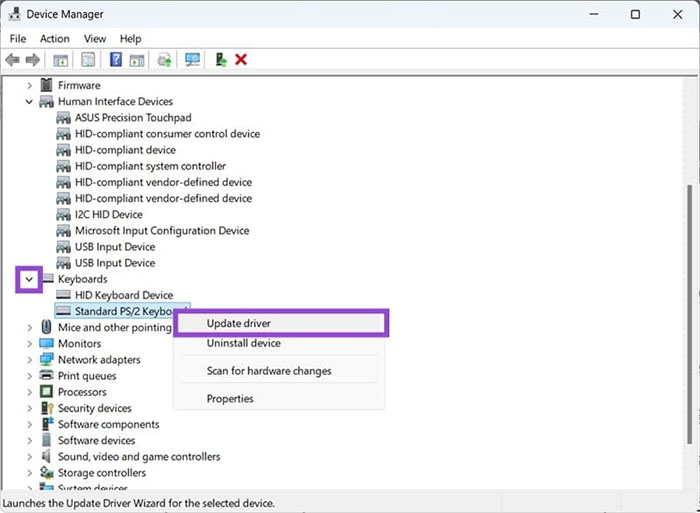The width and height of the screenshot is (700, 513).
Task: Open the File menu
Action: pyautogui.click(x=18, y=39)
